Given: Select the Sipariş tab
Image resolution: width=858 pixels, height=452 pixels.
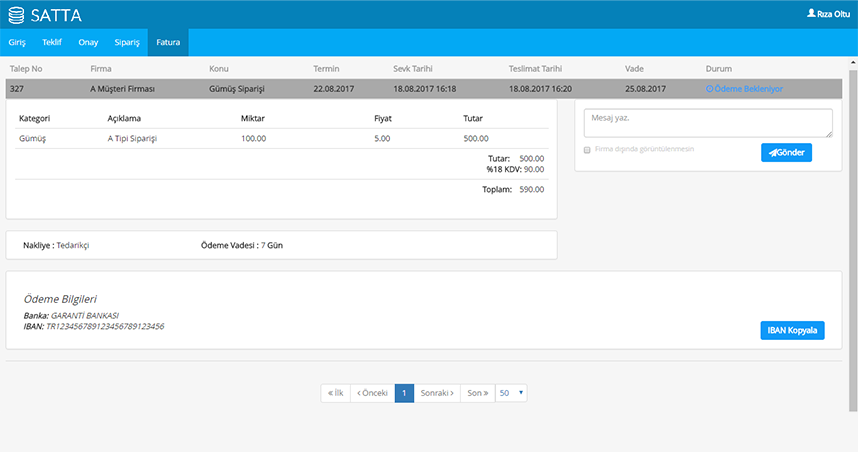Looking at the screenshot, I should pos(126,43).
